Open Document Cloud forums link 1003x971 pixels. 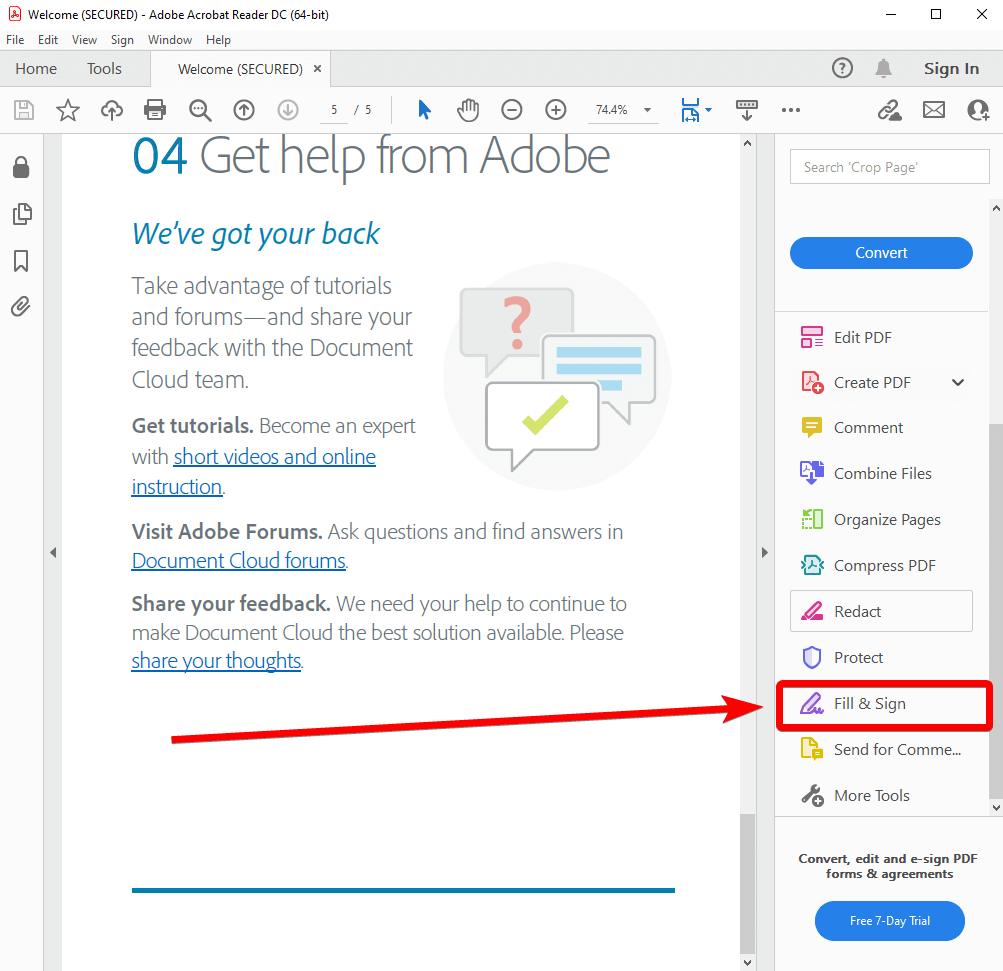(x=239, y=561)
